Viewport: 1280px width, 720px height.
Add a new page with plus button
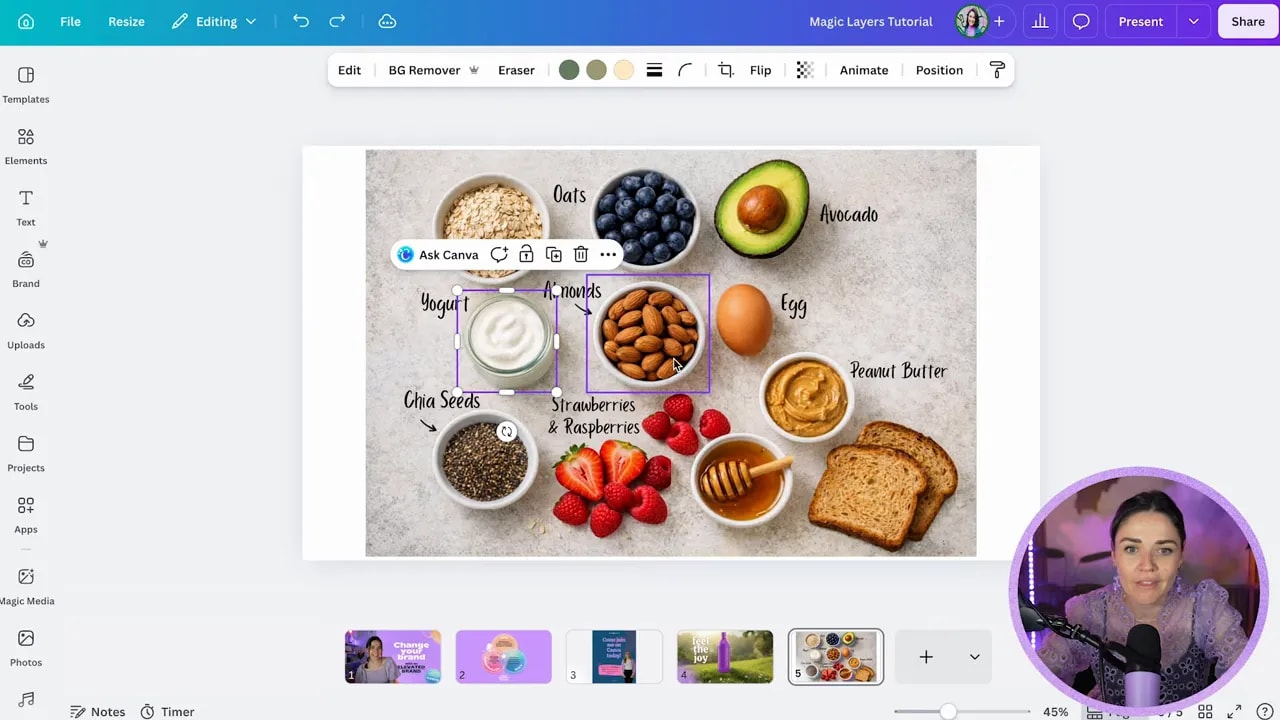point(926,657)
